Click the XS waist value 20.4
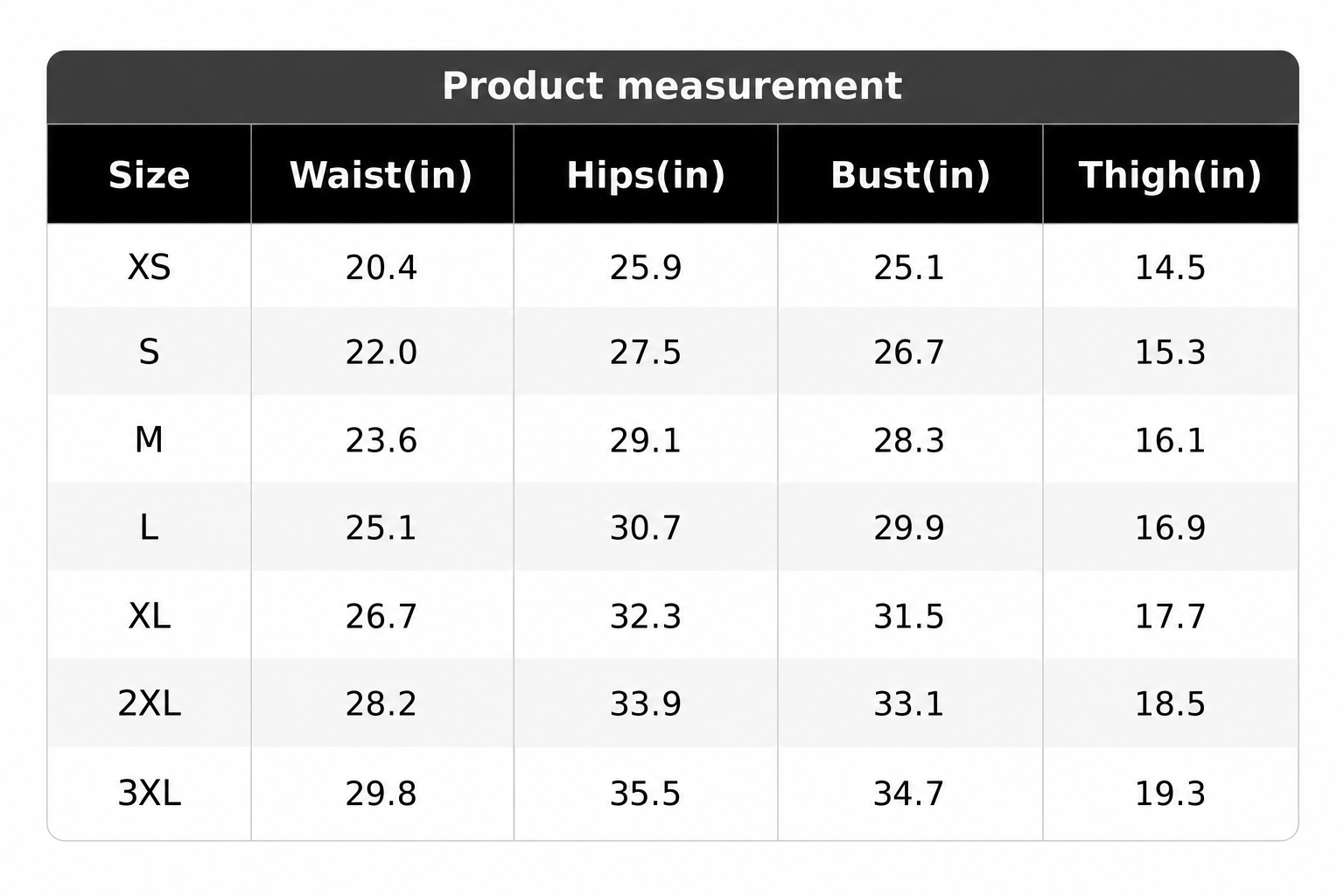The width and height of the screenshot is (1344, 896). [x=381, y=267]
